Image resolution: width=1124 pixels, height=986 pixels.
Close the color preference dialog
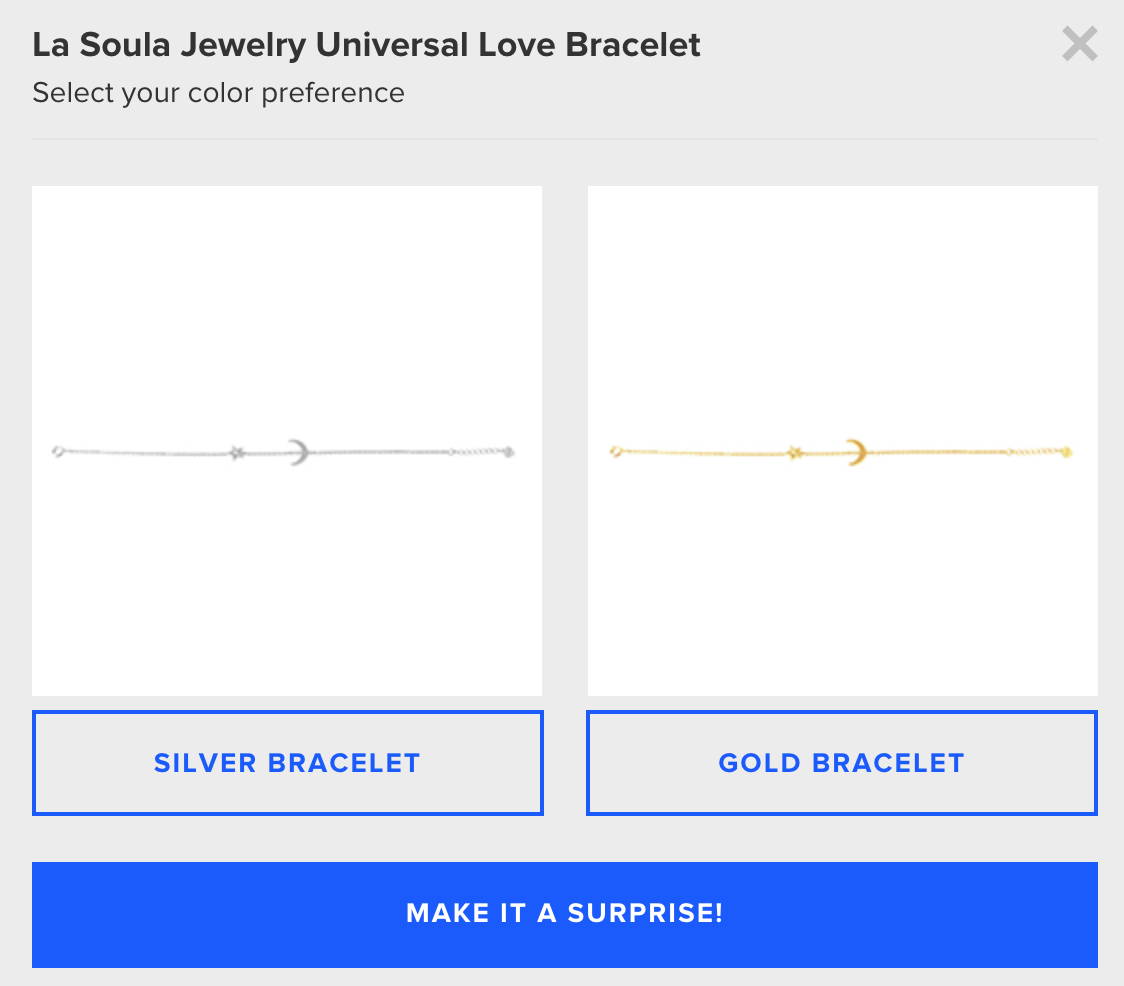tap(1080, 44)
